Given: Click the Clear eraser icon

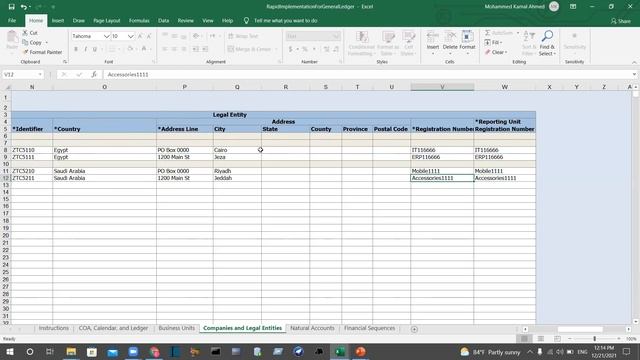Looking at the screenshot, I should (x=487, y=52).
